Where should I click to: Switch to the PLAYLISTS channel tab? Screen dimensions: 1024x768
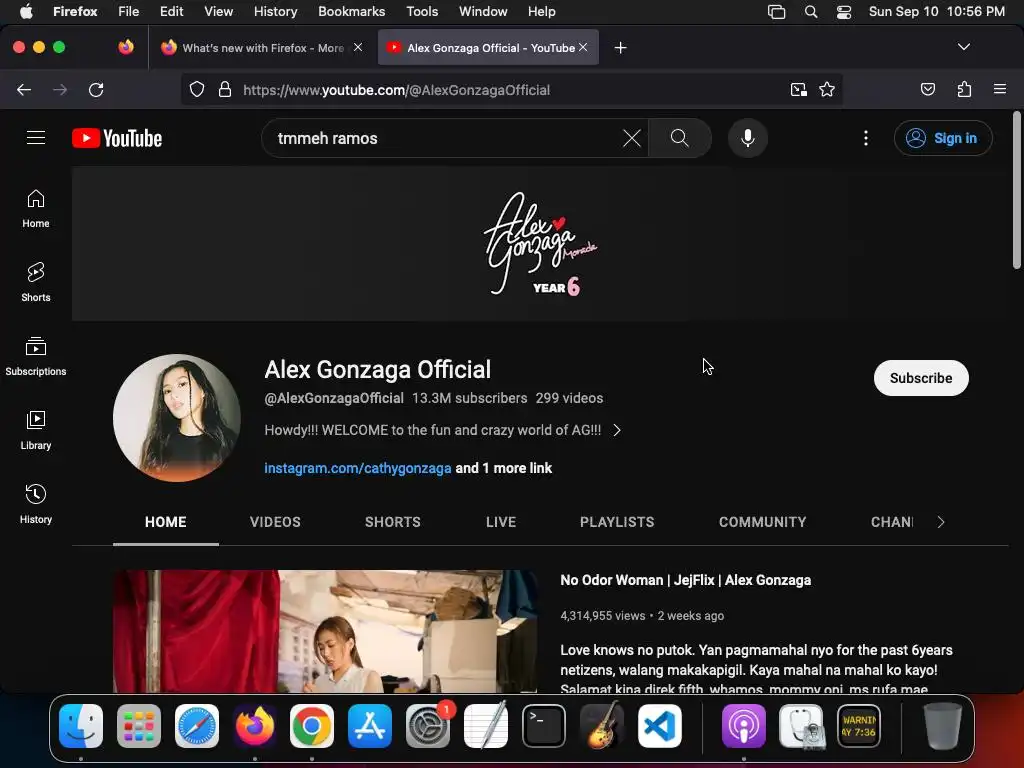(617, 522)
